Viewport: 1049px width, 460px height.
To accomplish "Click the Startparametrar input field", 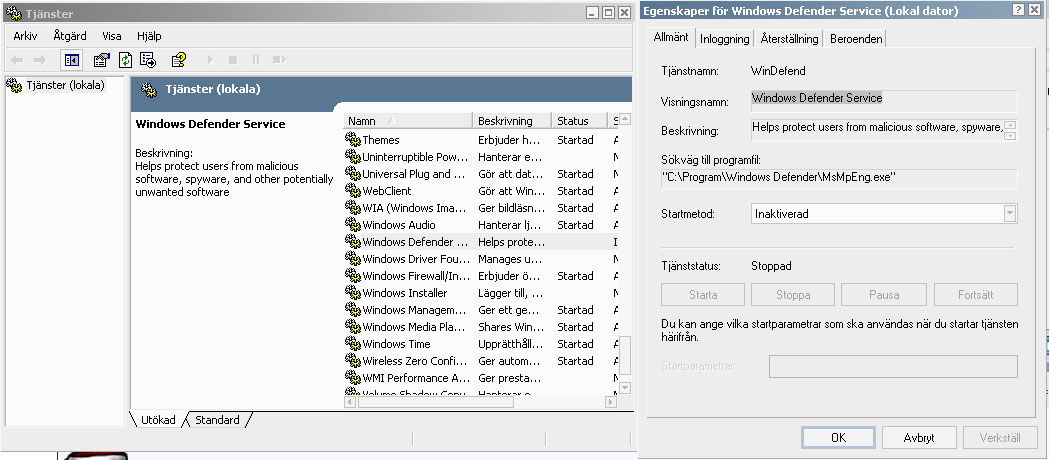I will pyautogui.click(x=893, y=366).
